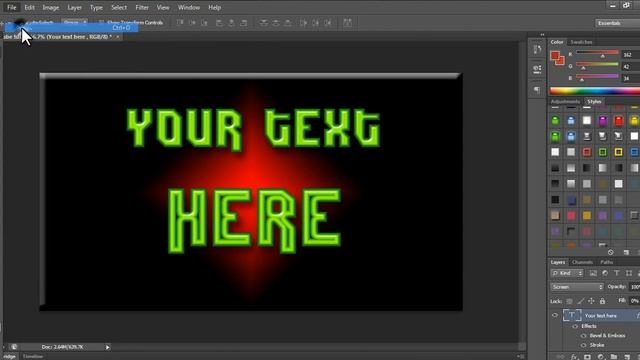This screenshot has height=360, width=640.
Task: Choose the highlighted Ctrl+O menu entry
Action: point(71,27)
